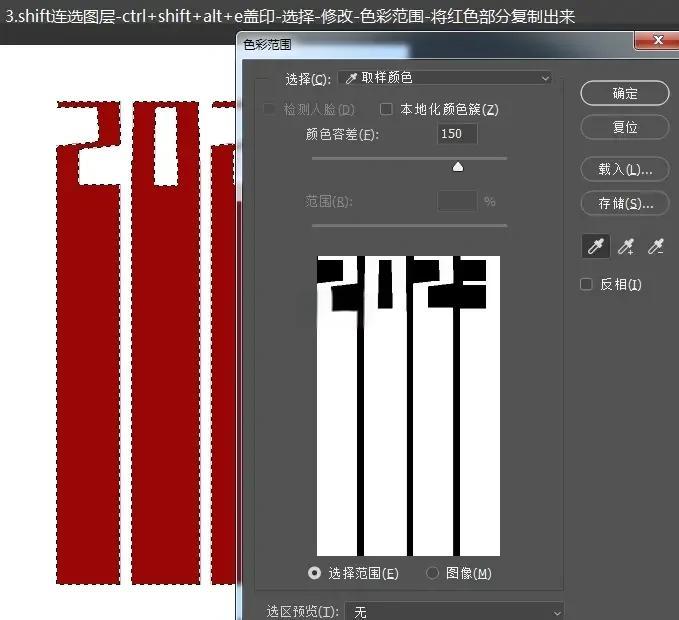Enable the 本地化颜色簇 checkbox
Viewport: 679px width, 620px height.
point(386,109)
